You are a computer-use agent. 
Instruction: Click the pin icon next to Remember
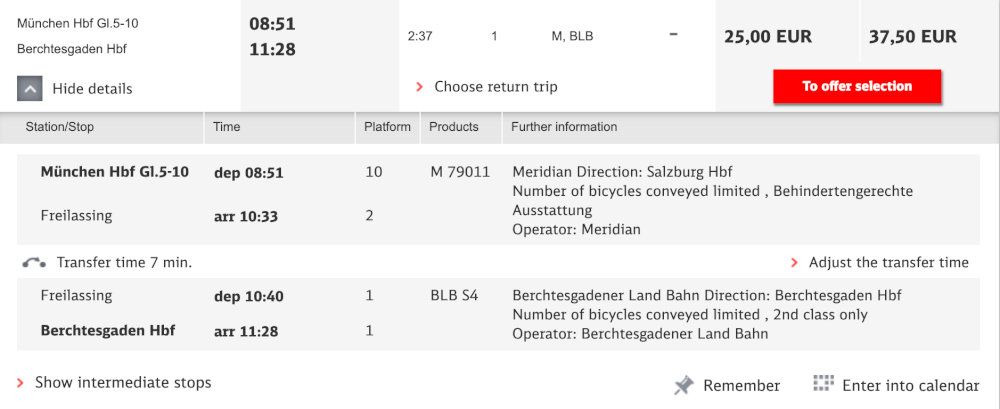coord(684,386)
